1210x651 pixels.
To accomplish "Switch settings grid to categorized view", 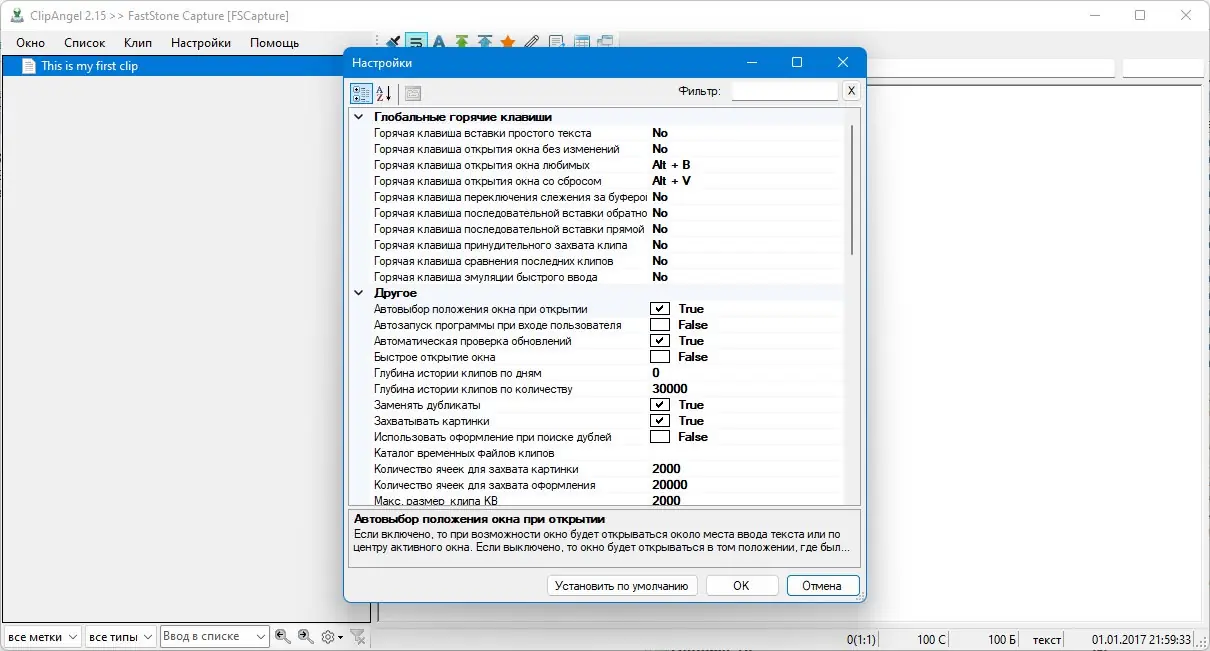I will click(x=361, y=94).
